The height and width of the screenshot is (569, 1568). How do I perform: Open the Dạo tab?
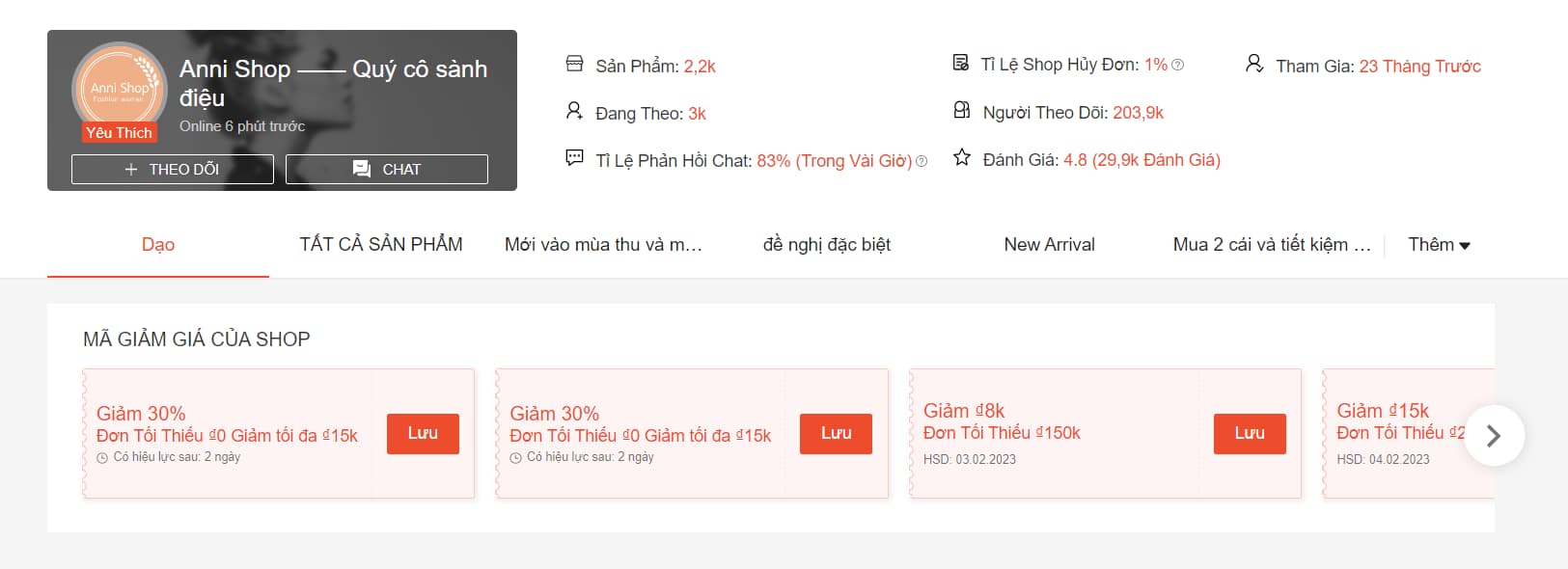(x=158, y=245)
